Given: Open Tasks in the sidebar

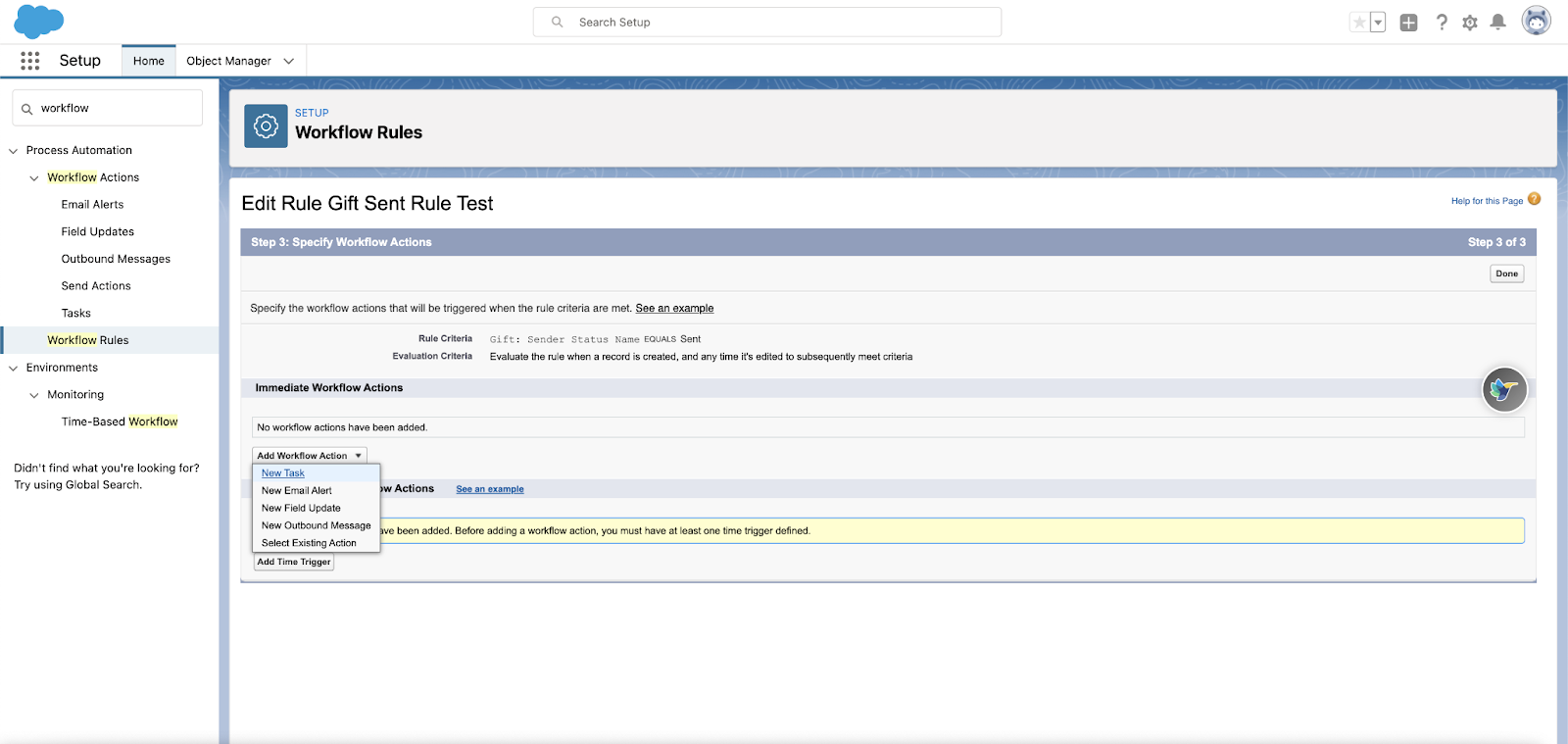Looking at the screenshot, I should pos(75,314).
